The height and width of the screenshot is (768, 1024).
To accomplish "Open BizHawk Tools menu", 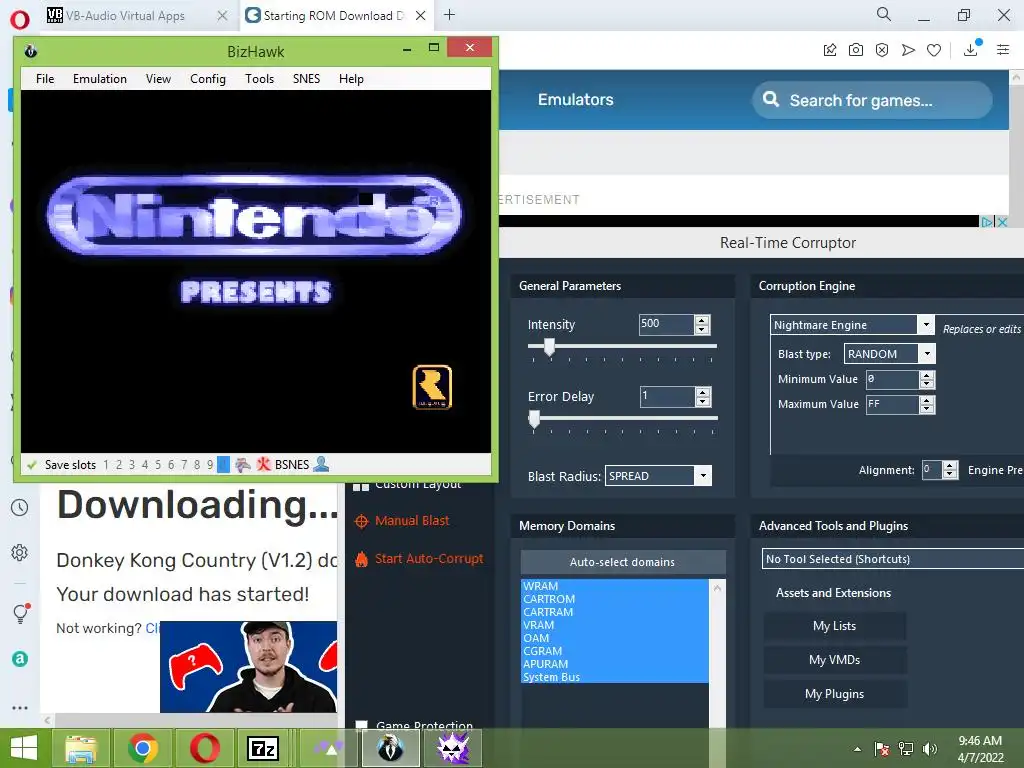I will 259,79.
